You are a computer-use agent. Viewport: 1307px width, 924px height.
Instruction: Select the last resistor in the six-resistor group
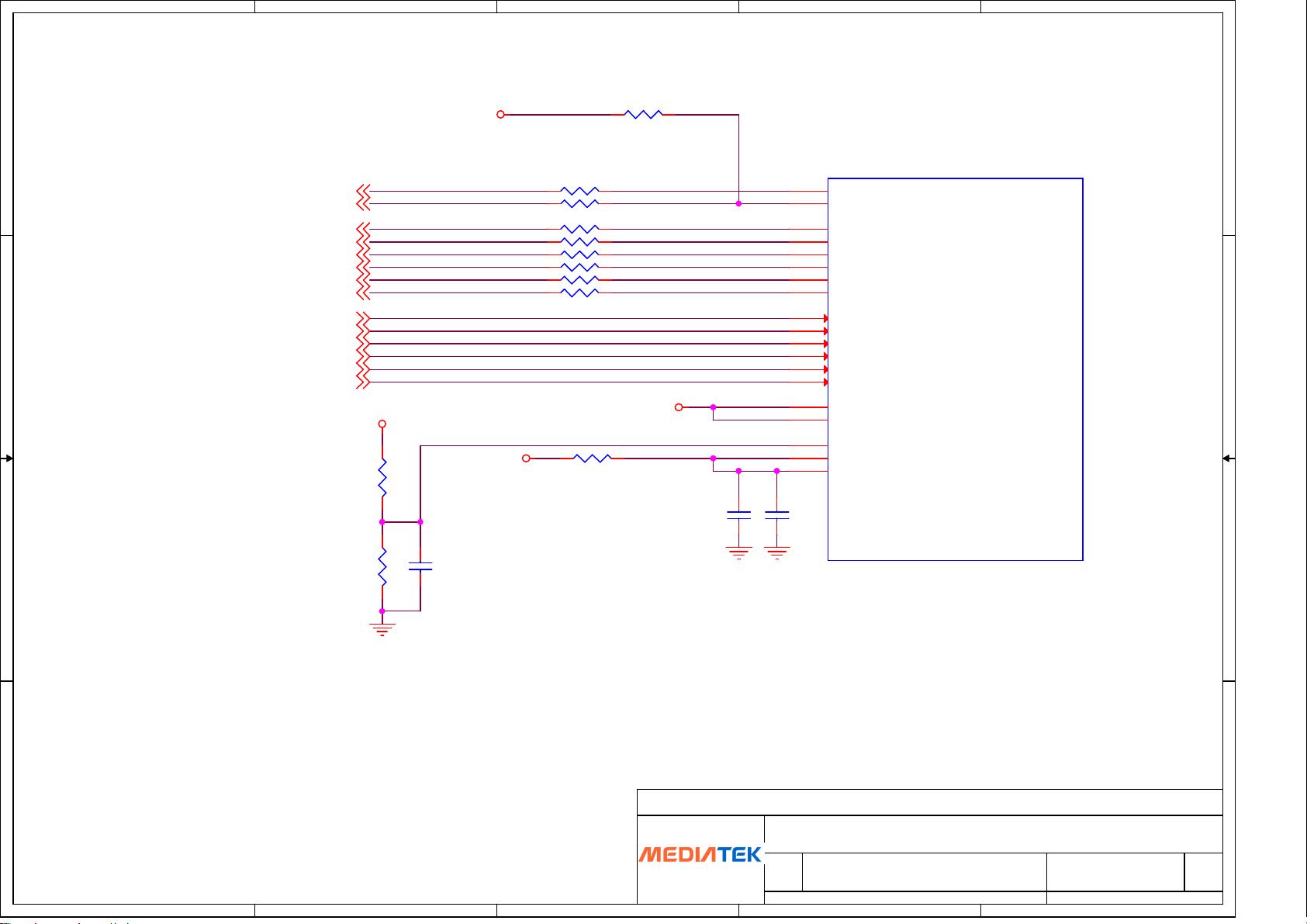579,292
